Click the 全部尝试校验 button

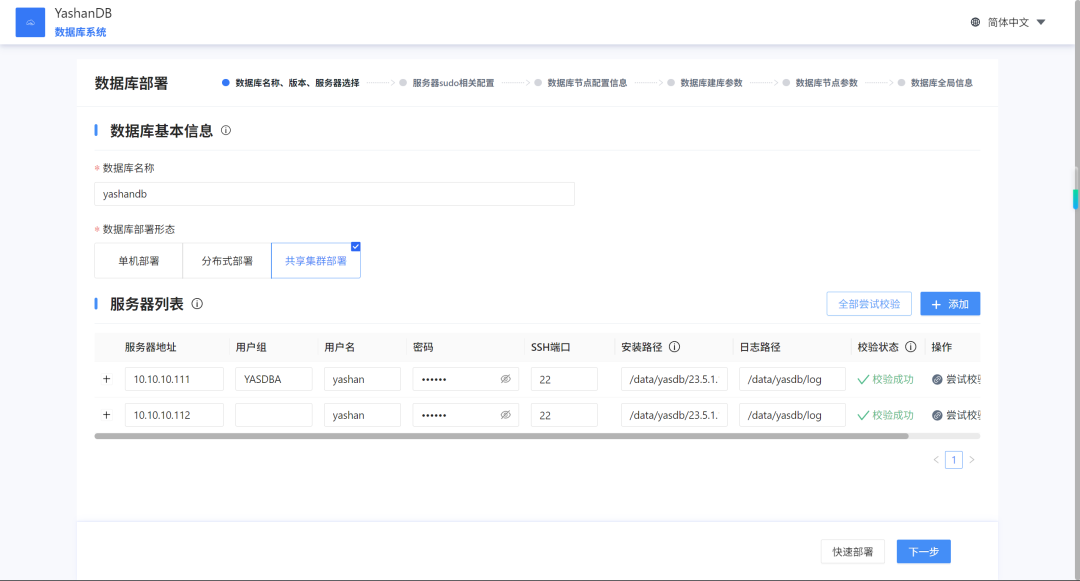(x=869, y=304)
